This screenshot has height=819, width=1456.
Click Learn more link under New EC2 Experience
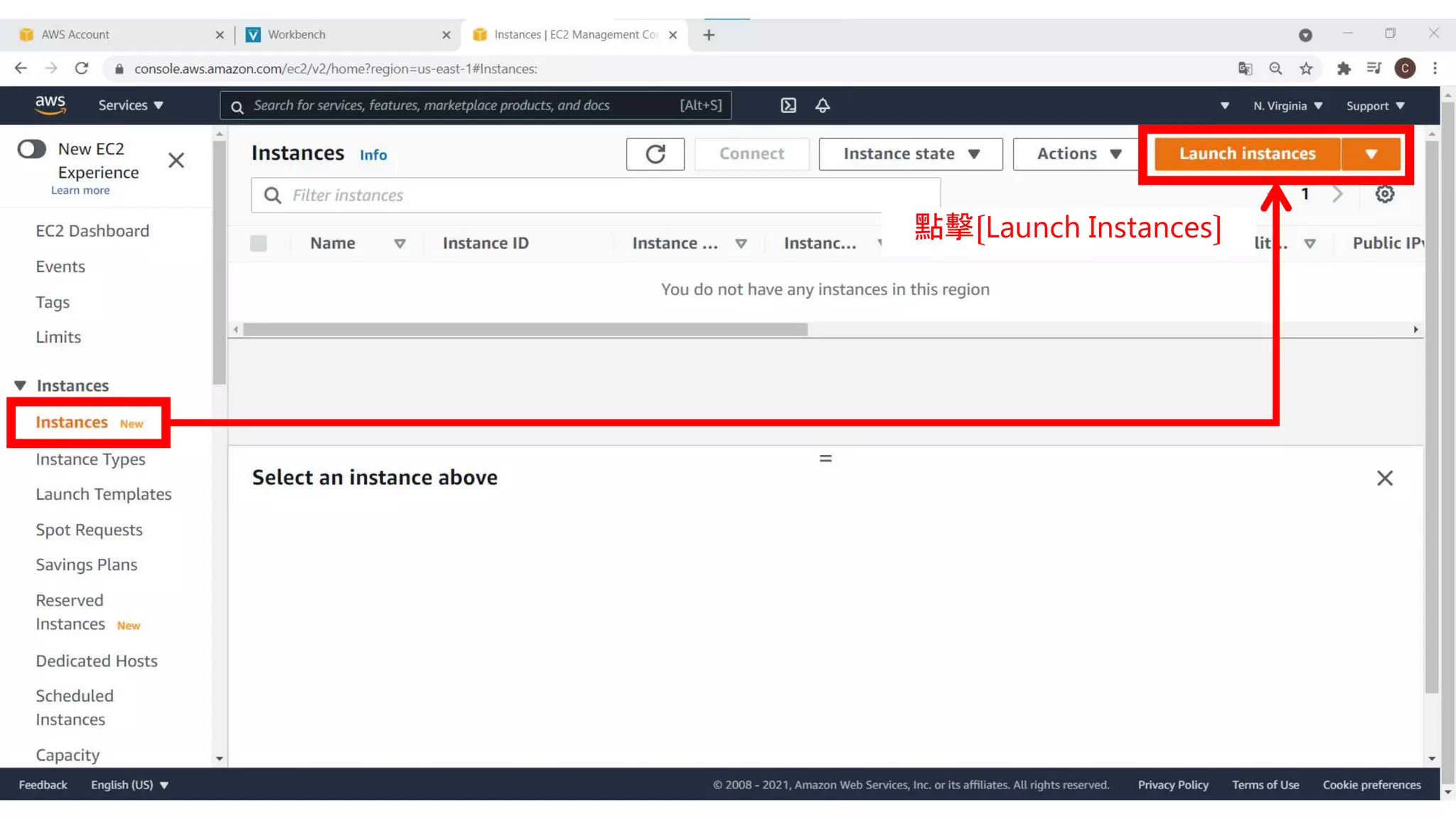point(80,191)
